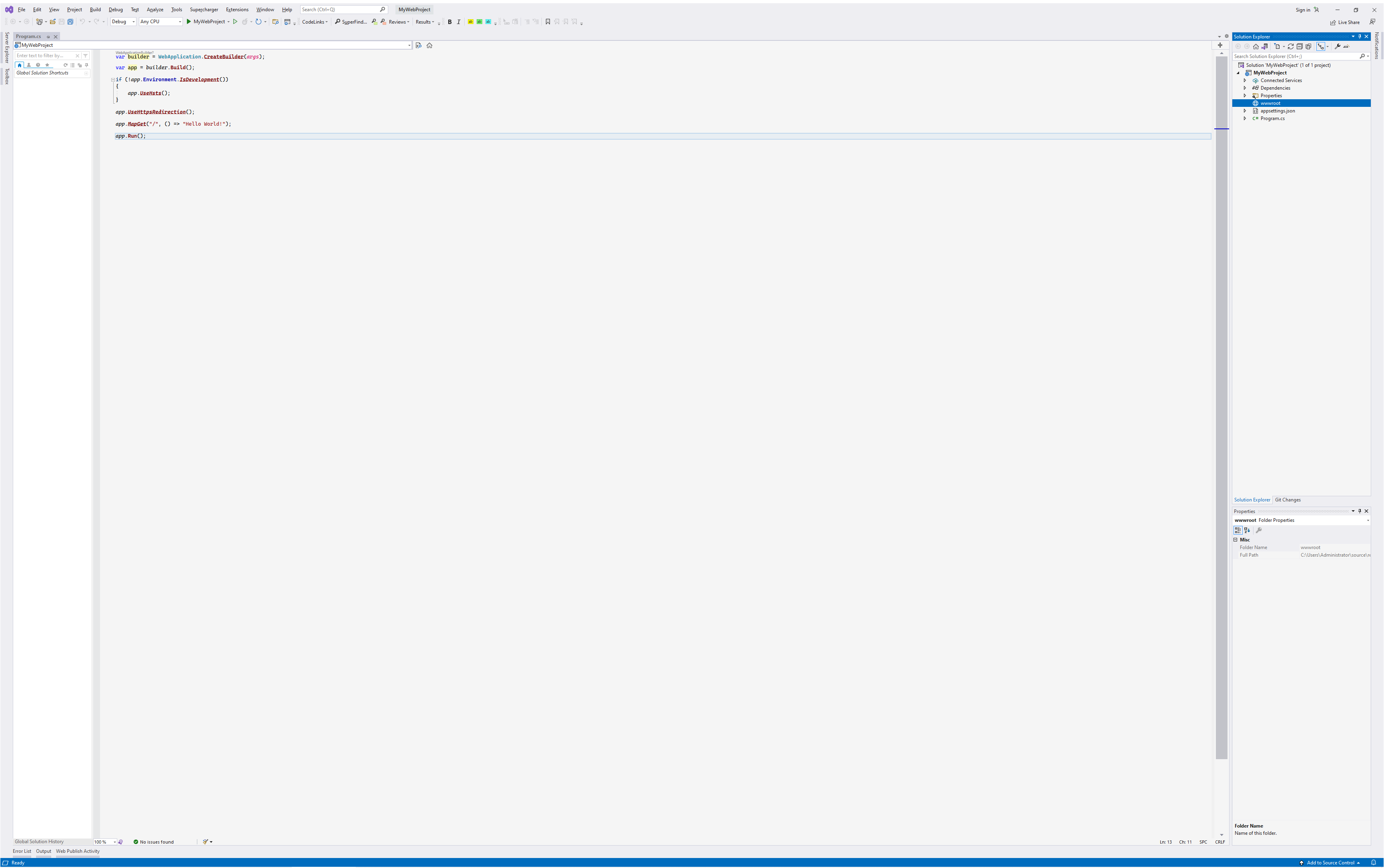Switch to the Git Changes tab
Screen dimensions: 1384x868
pos(1288,500)
